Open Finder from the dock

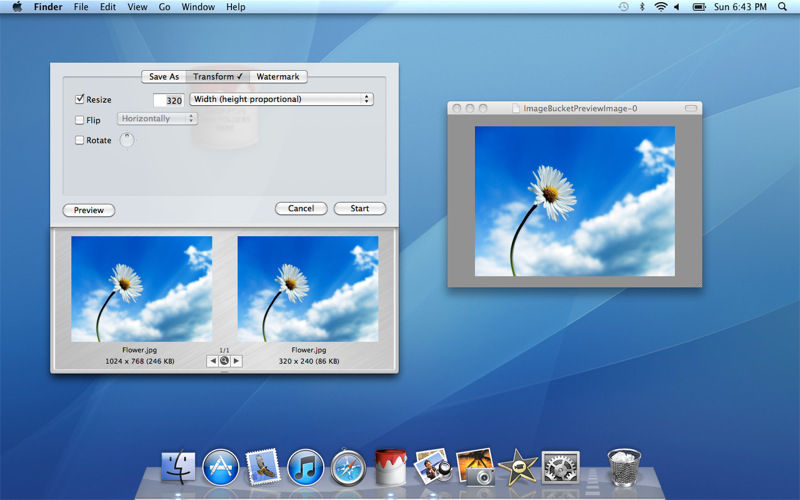178,467
